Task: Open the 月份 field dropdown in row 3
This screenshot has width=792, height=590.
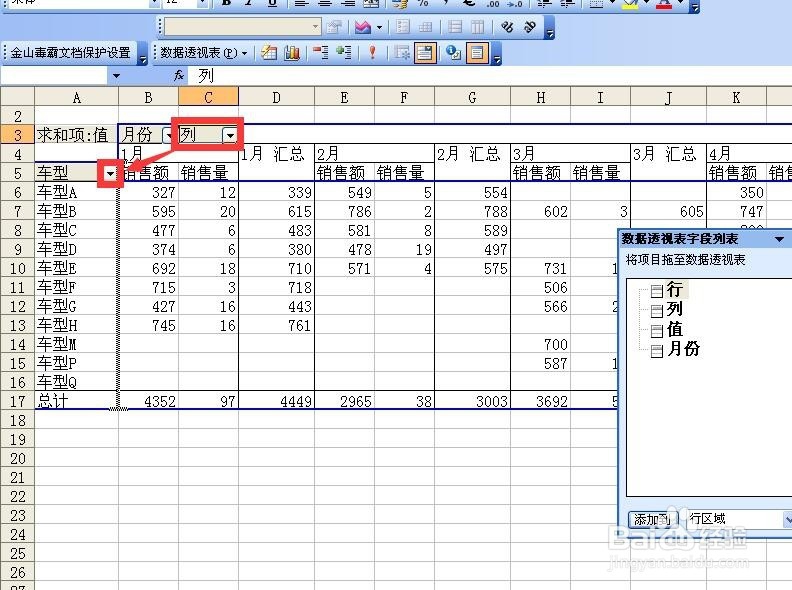Action: (167, 135)
